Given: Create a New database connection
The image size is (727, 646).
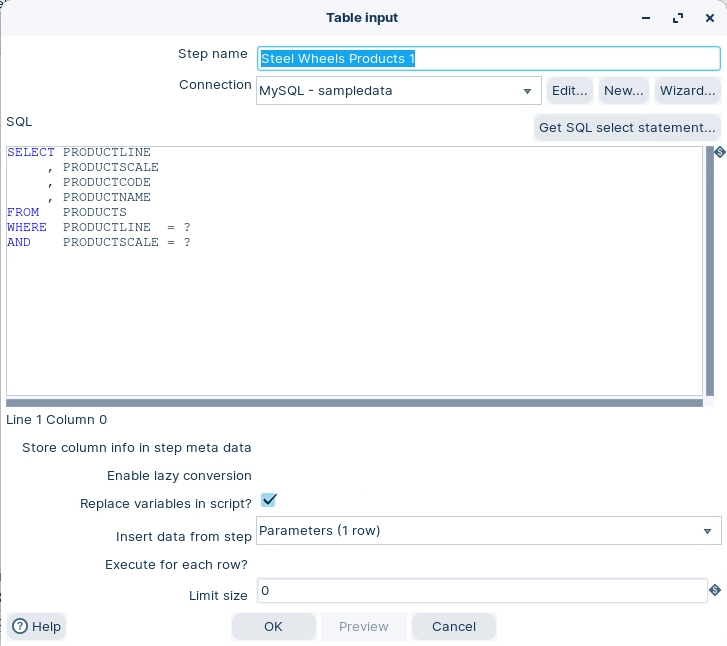Looking at the screenshot, I should 624,91.
